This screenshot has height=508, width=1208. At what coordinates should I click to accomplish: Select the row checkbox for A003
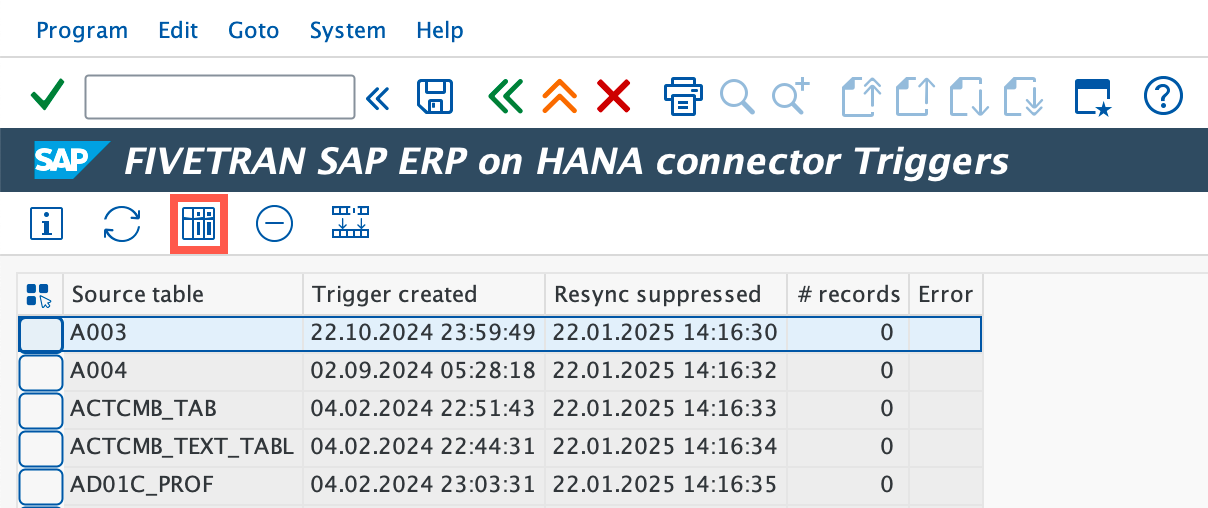pyautogui.click(x=40, y=333)
